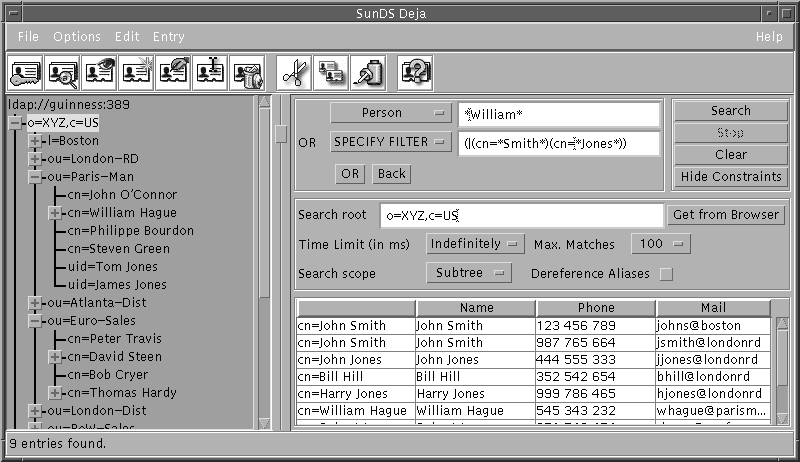Click the copy entry cards icon
Screen dimensions: 800x462
[x=331, y=73]
